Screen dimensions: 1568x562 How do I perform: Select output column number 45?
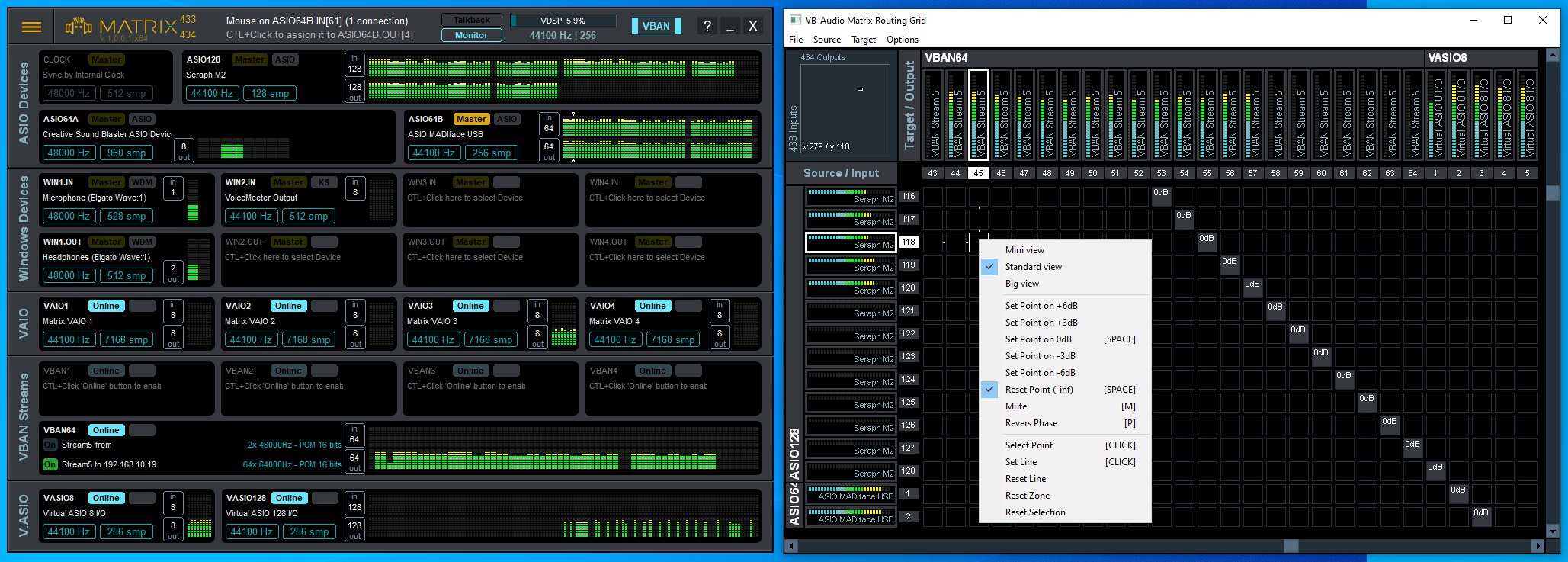tap(978, 173)
